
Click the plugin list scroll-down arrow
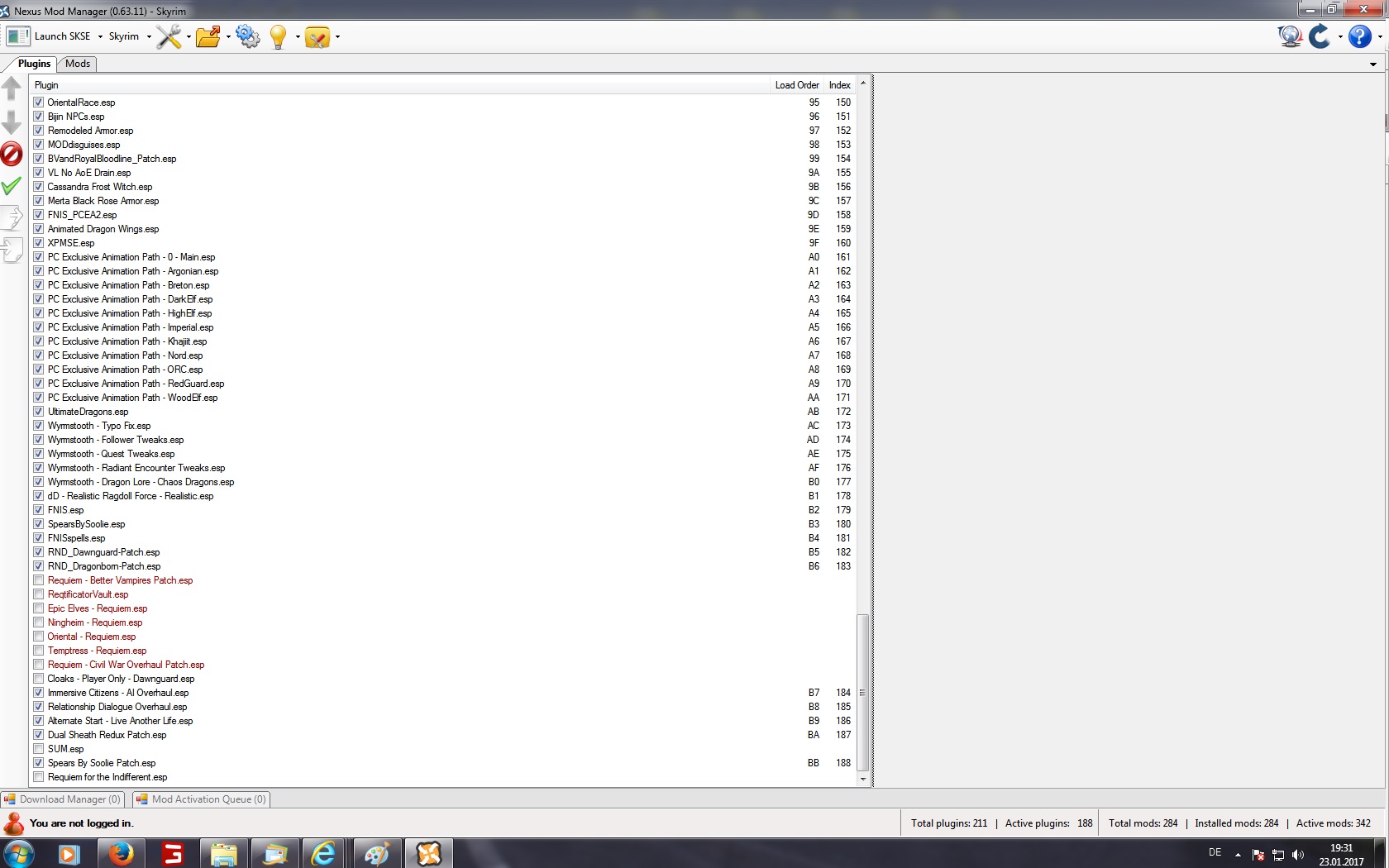(862, 779)
